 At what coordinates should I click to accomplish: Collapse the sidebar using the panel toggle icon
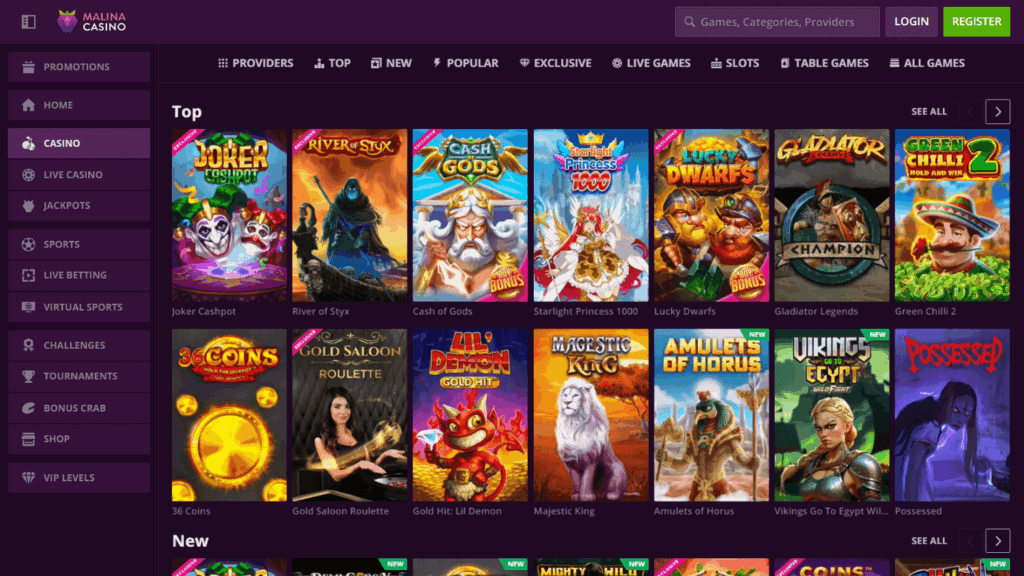pos(28,22)
